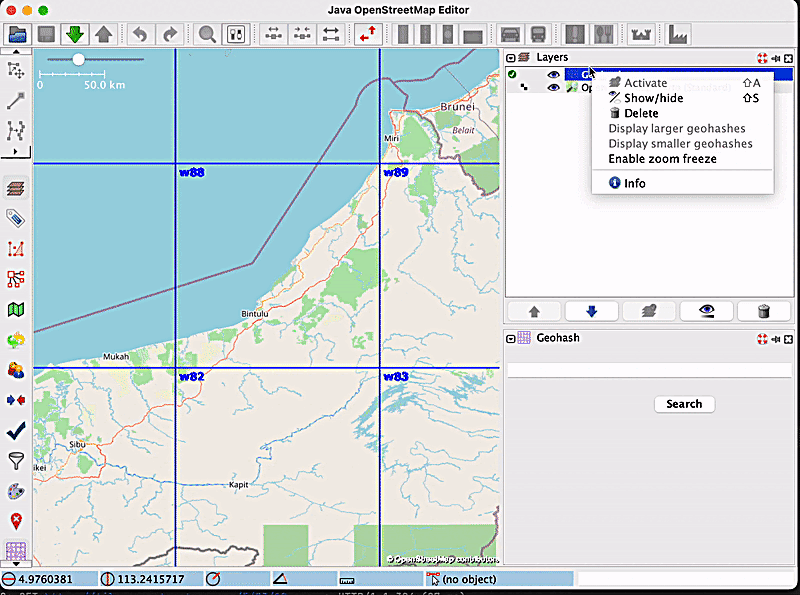The width and height of the screenshot is (800, 595).
Task: Open the map paint palette panel
Action: [x=16, y=491]
